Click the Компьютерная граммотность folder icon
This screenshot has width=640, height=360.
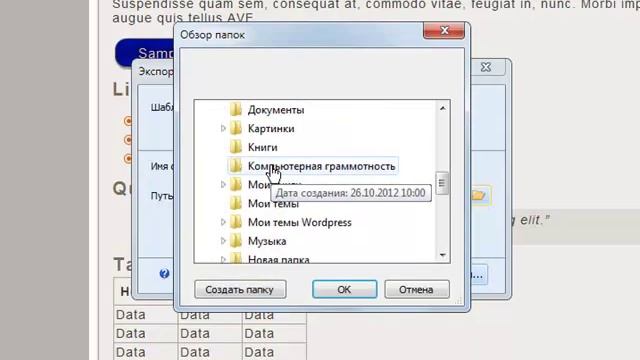[236, 166]
